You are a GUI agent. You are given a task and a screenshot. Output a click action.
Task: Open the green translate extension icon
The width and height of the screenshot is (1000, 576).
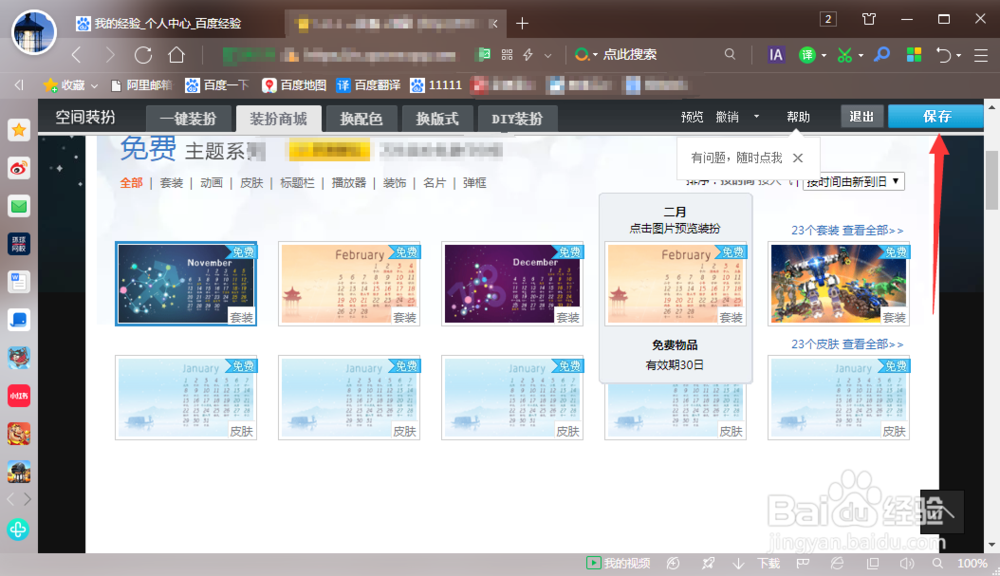point(807,55)
